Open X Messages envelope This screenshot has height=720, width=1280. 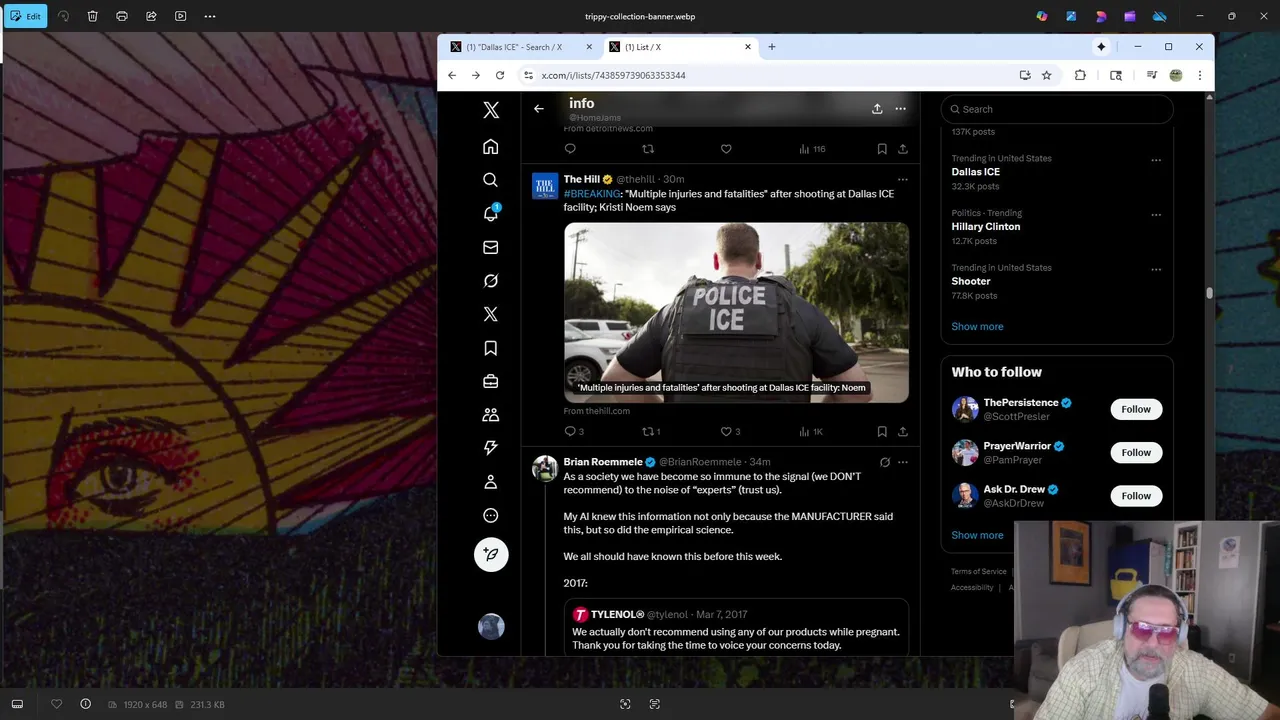pyautogui.click(x=490, y=247)
